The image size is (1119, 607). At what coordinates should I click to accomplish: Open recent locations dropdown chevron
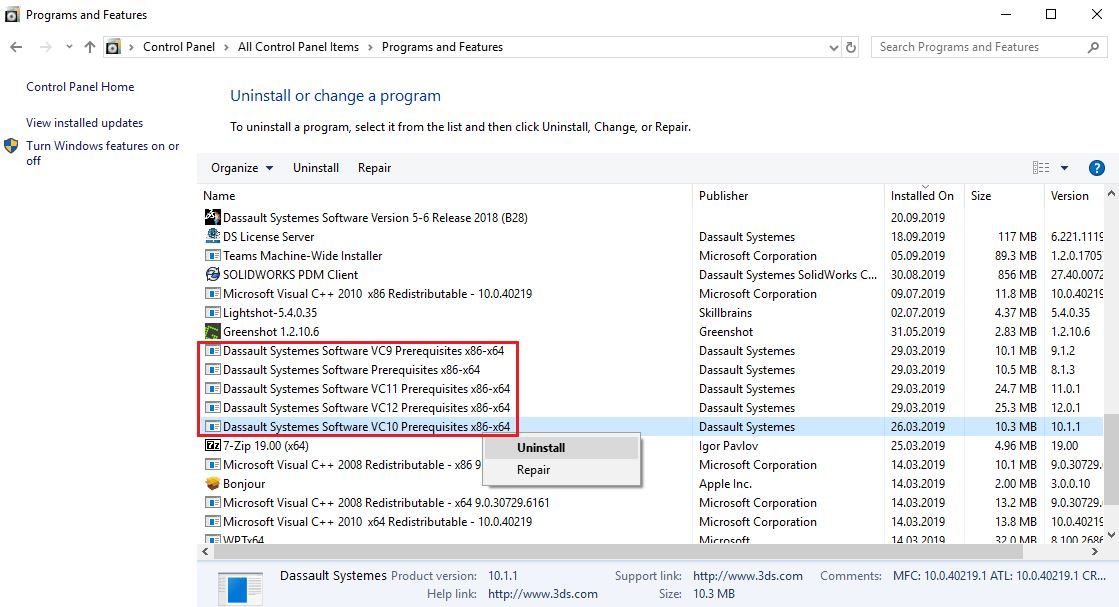pos(68,47)
